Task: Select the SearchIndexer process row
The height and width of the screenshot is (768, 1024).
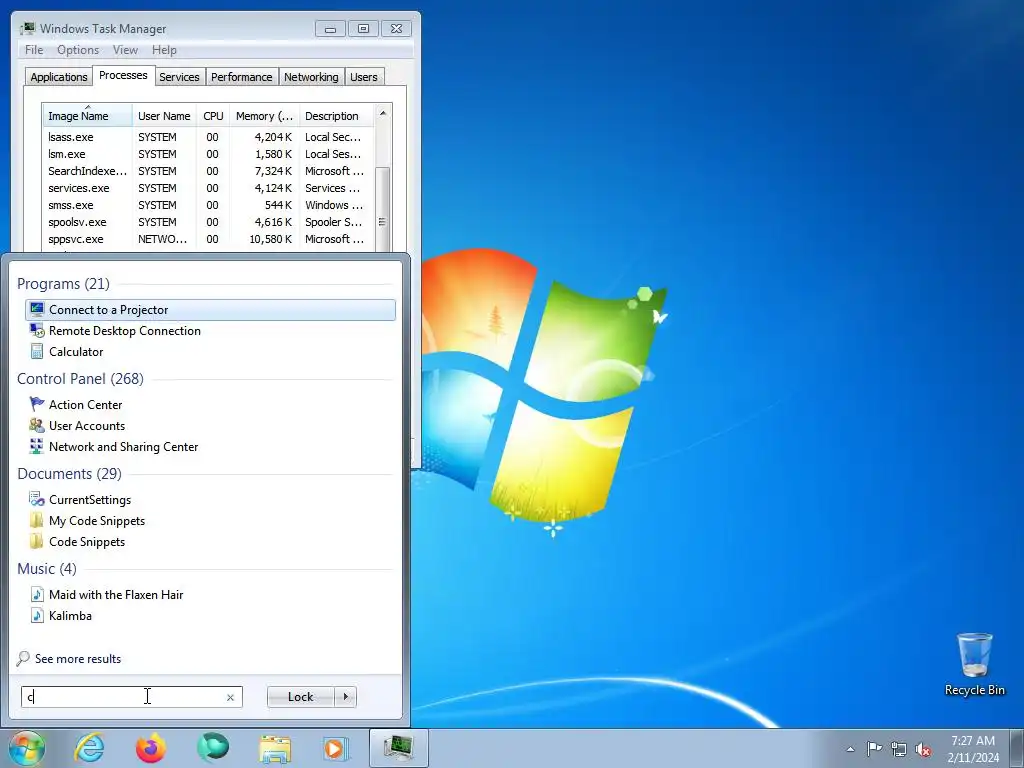Action: (208, 171)
